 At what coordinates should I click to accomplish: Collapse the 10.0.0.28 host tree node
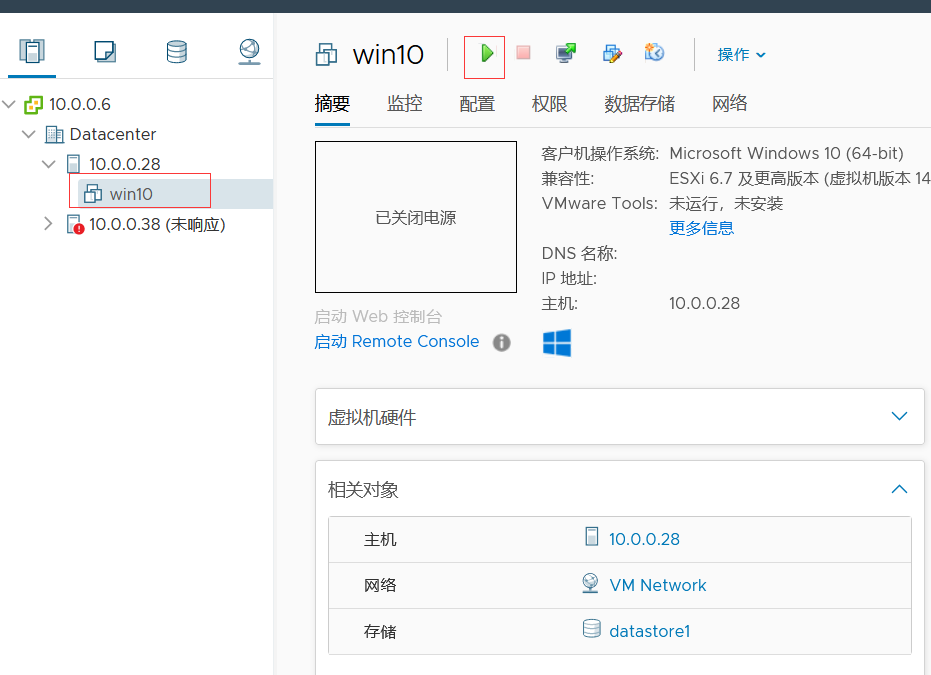tap(49, 164)
